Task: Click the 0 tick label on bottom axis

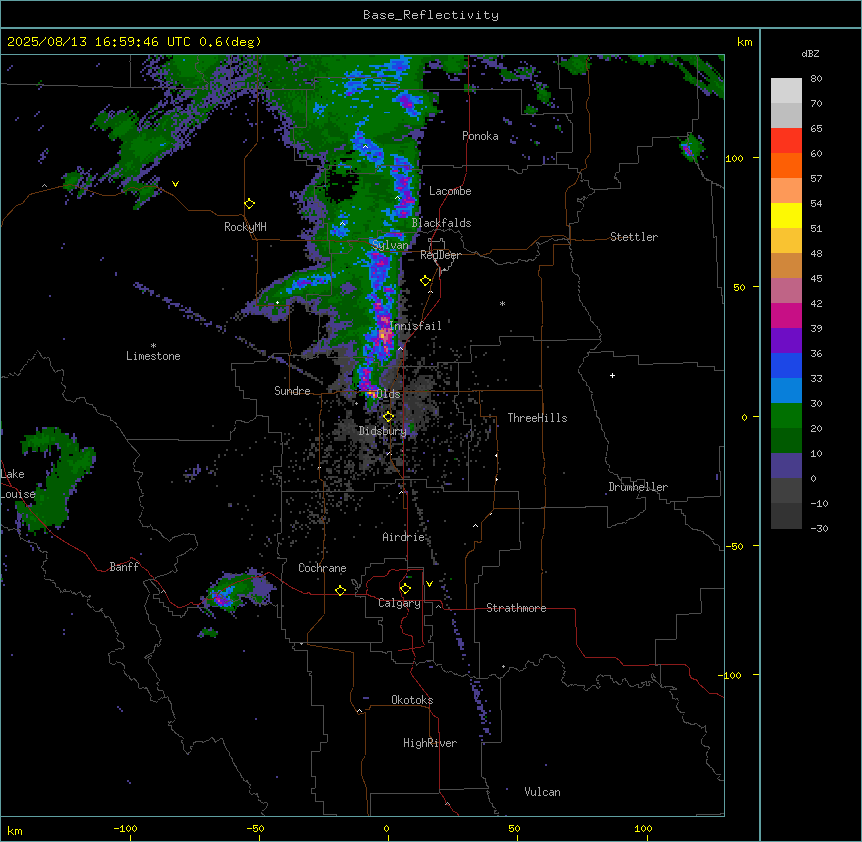Action: click(x=386, y=828)
